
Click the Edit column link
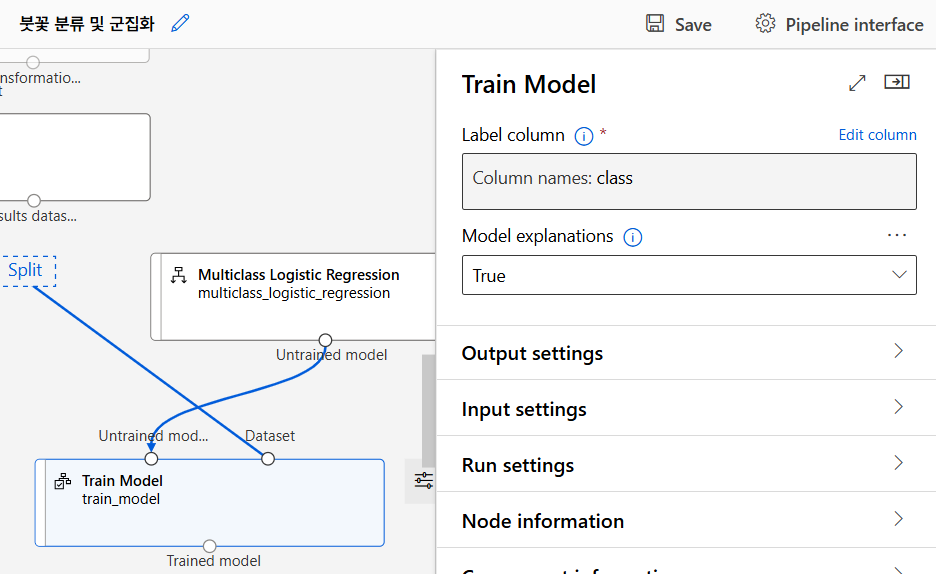(877, 135)
